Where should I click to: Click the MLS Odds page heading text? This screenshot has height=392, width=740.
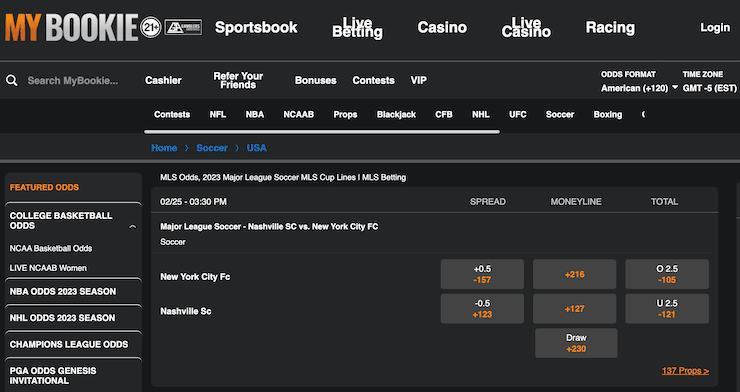(x=283, y=177)
